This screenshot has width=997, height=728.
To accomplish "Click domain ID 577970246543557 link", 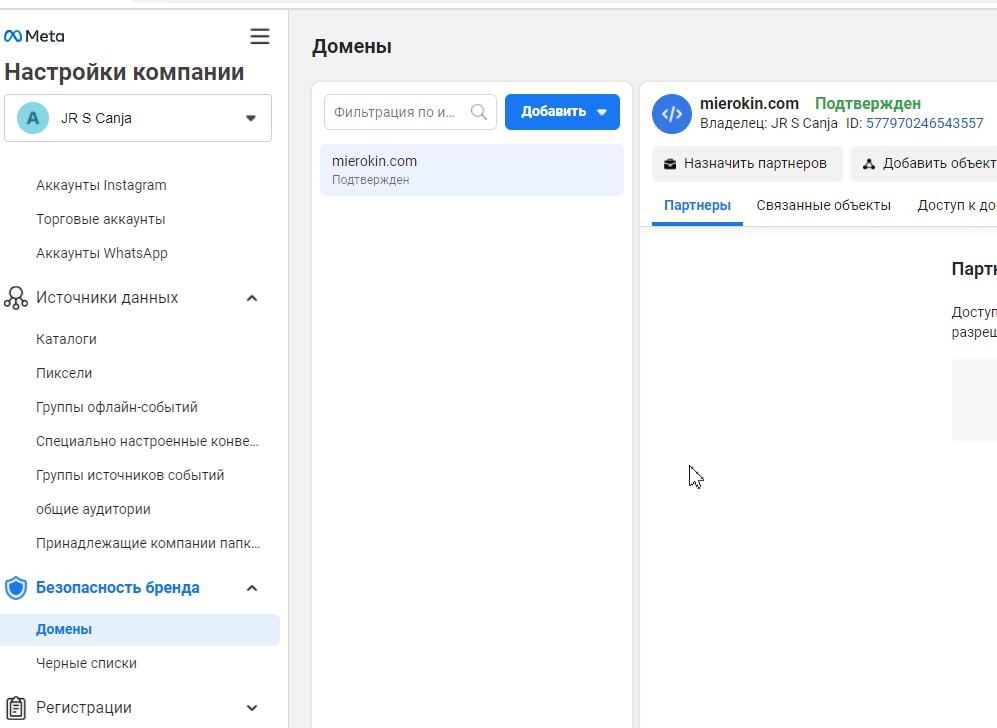I will pyautogui.click(x=925, y=123).
